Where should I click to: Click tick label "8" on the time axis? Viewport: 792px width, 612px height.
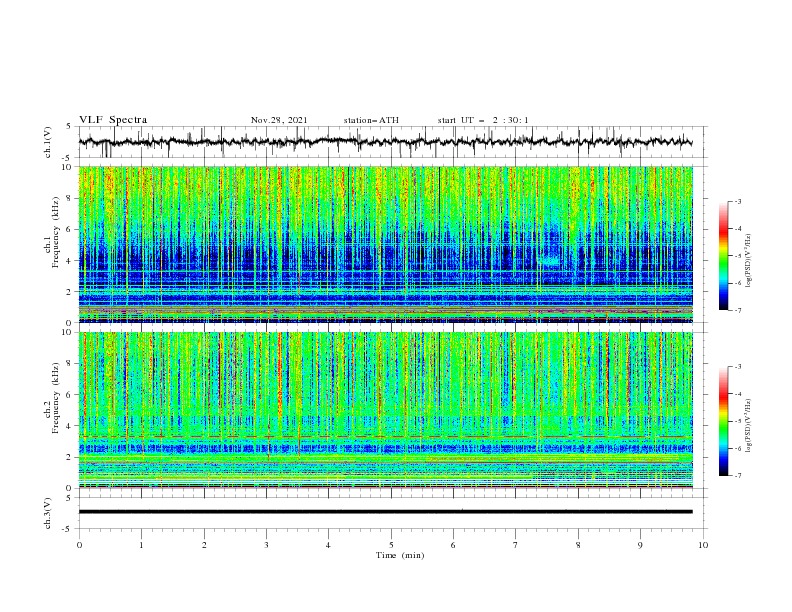[578, 545]
